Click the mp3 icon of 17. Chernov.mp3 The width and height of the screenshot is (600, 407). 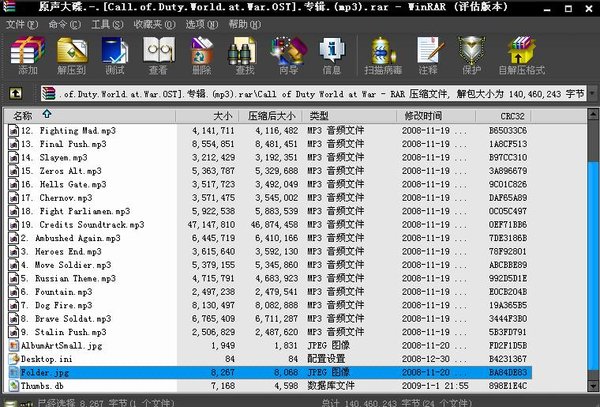(x=14, y=198)
